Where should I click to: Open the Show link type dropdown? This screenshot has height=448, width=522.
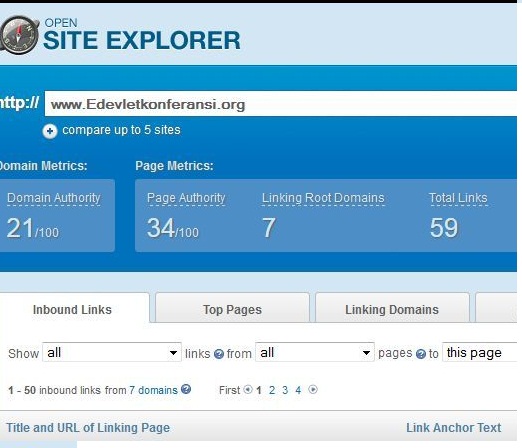112,352
